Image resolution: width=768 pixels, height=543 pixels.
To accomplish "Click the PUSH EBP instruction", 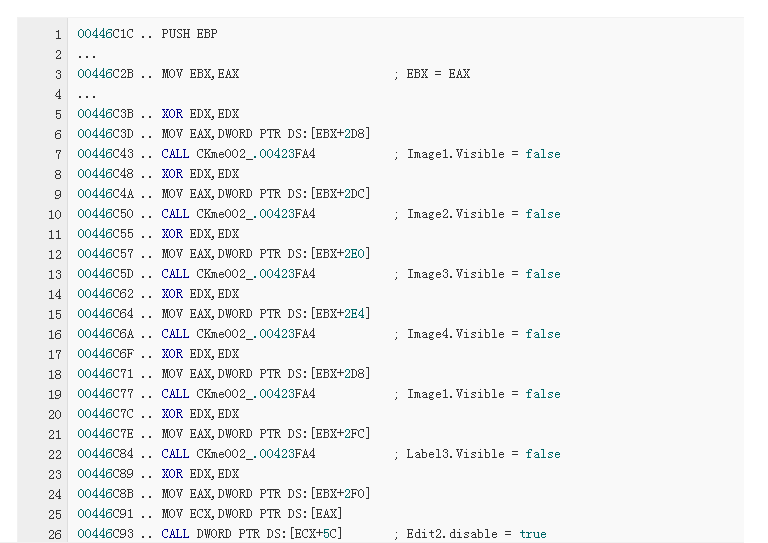I will tap(189, 34).
